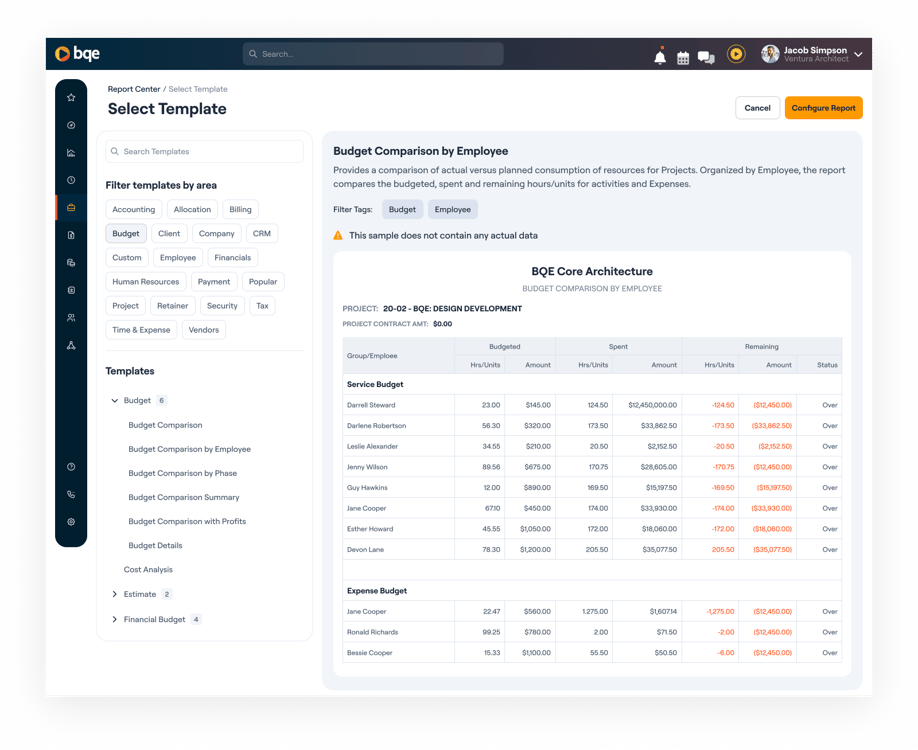Filter templates by Client
The height and width of the screenshot is (750, 918).
pyautogui.click(x=169, y=234)
